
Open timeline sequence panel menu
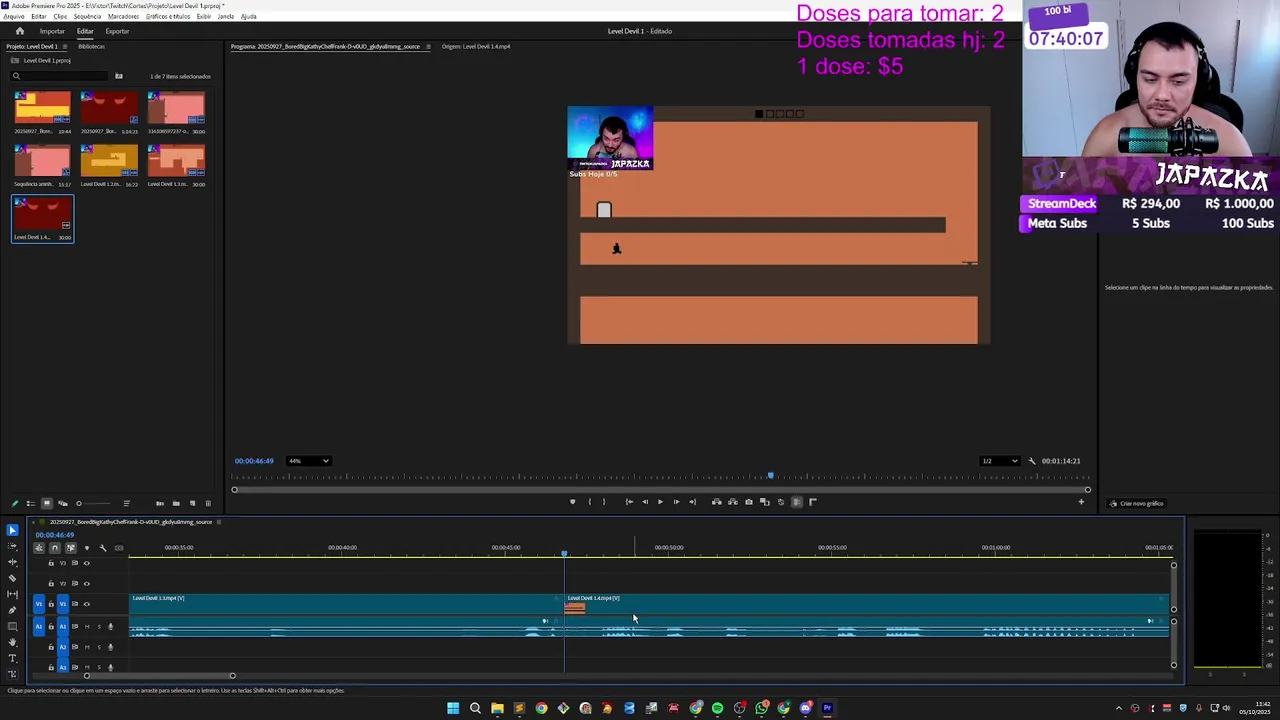[x=219, y=522]
